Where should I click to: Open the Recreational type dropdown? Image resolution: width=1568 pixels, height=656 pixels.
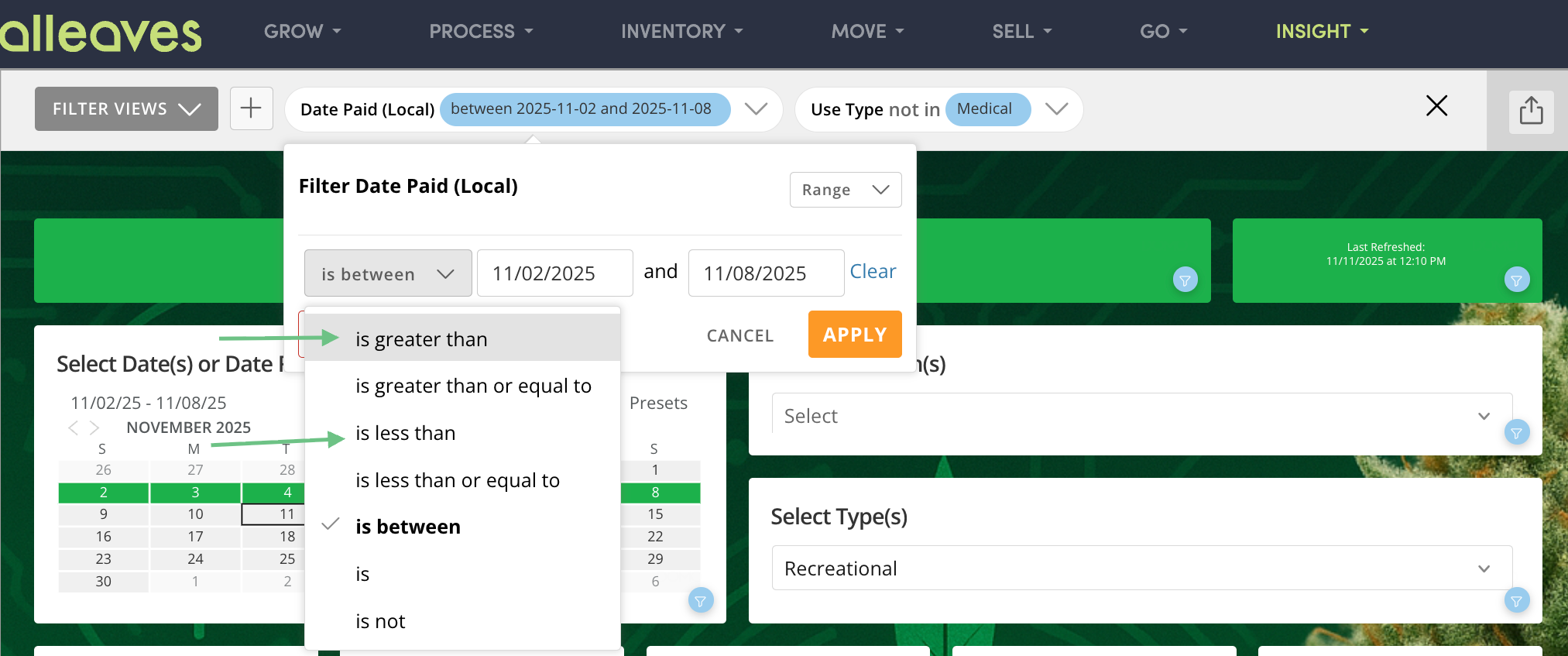(x=1141, y=568)
